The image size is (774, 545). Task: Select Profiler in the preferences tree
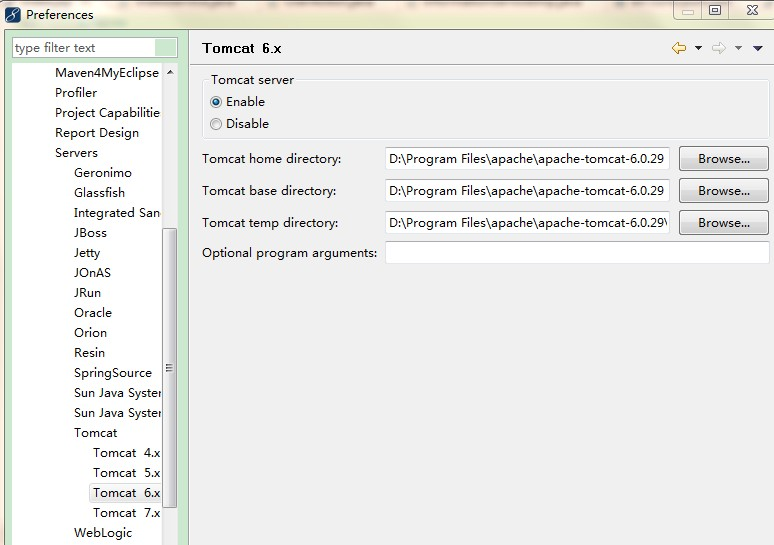click(x=76, y=93)
